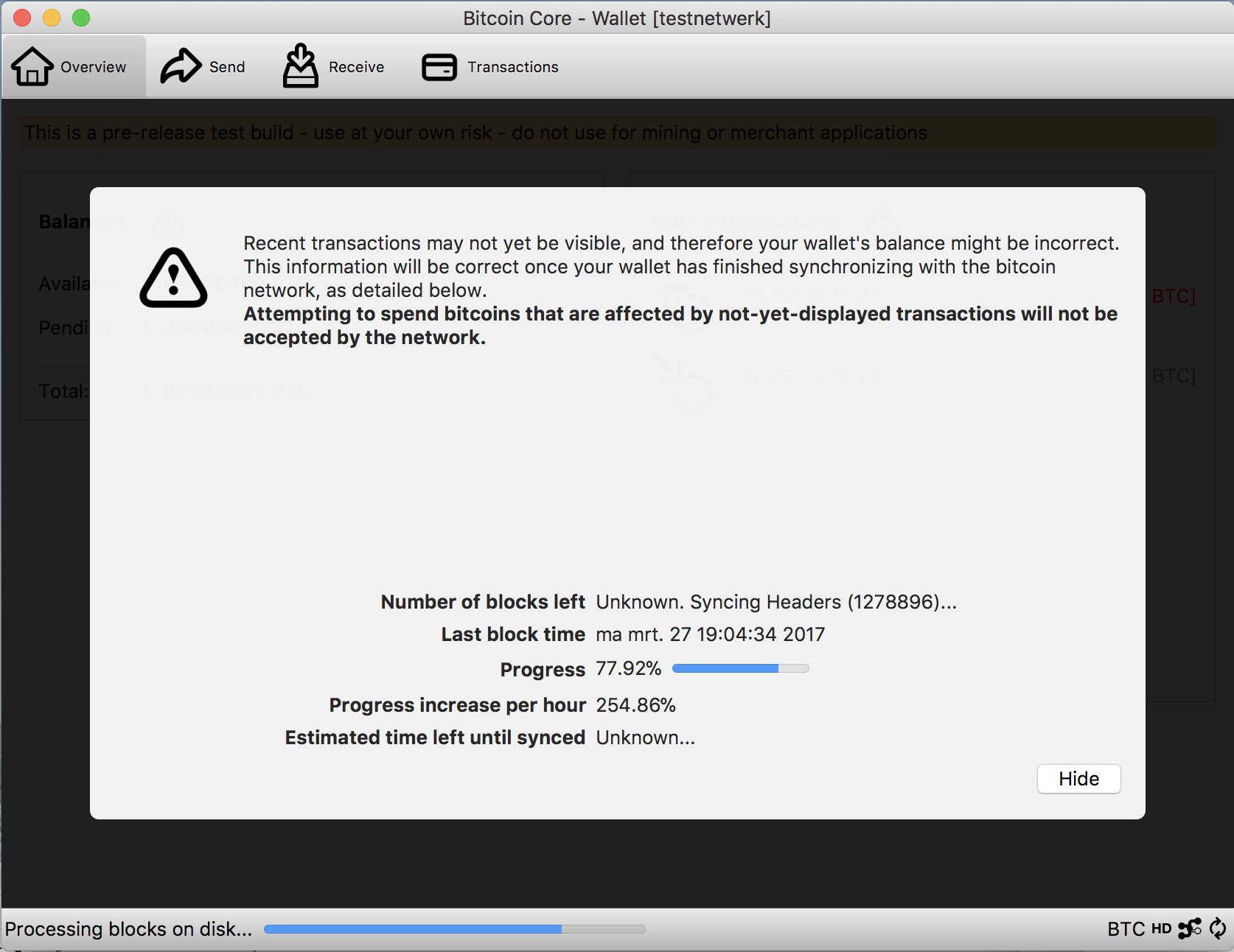
Task: Click the "254.86%" progress per hour value
Action: [x=635, y=705]
